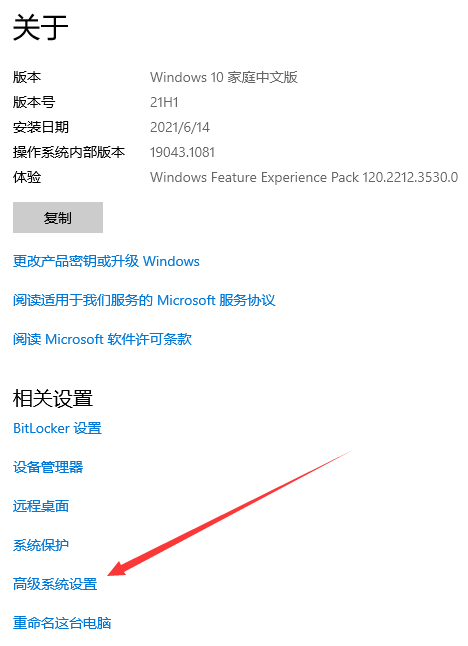Open BitLocker 设置

(x=57, y=428)
